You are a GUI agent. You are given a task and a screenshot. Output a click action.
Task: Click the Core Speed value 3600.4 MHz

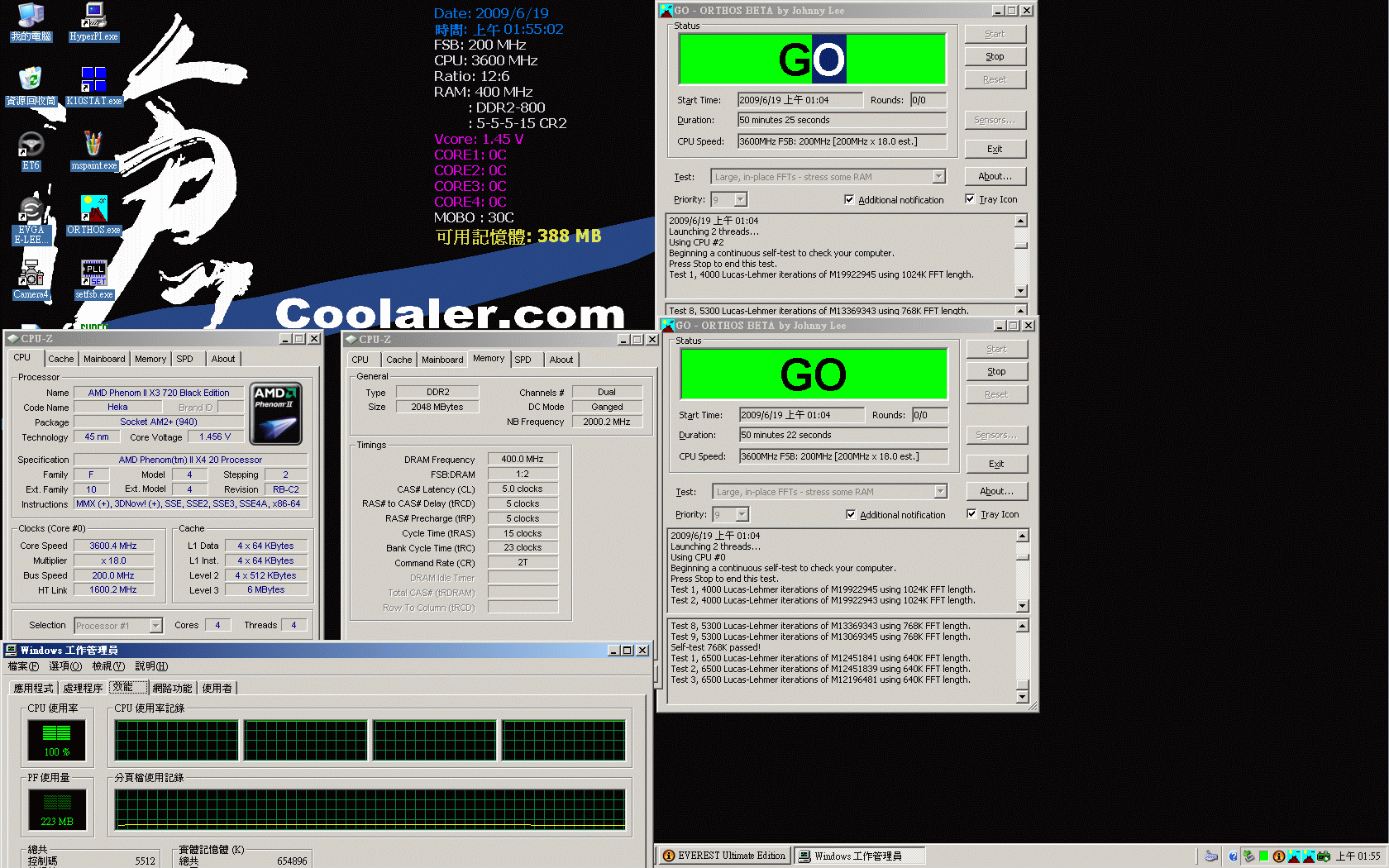[113, 546]
